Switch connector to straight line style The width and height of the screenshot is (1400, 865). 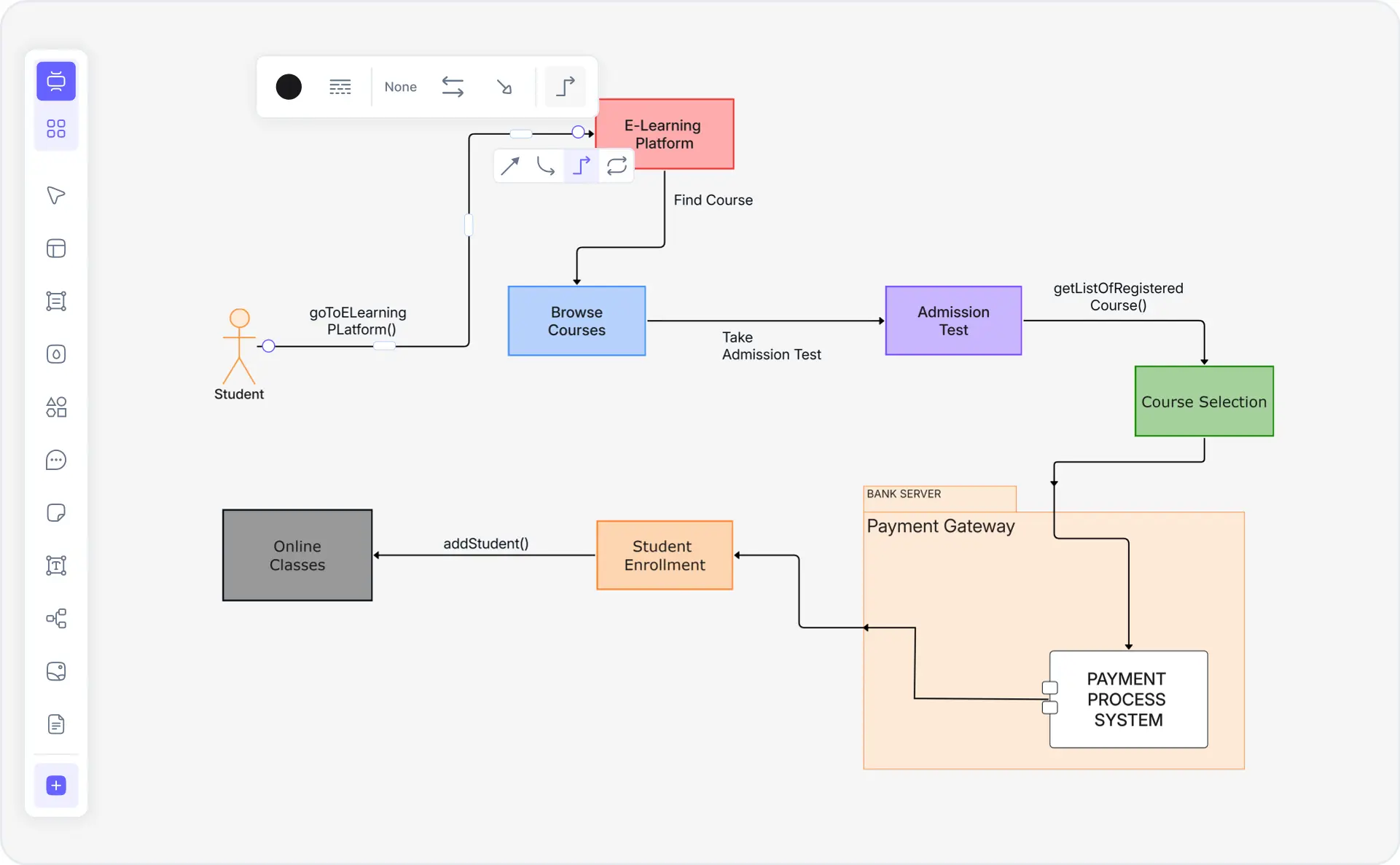510,165
